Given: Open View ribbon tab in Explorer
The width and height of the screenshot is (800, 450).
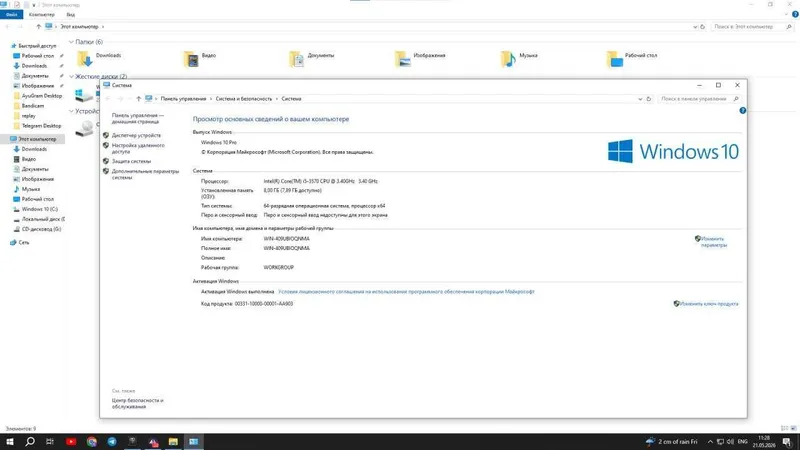Looking at the screenshot, I should [70, 15].
